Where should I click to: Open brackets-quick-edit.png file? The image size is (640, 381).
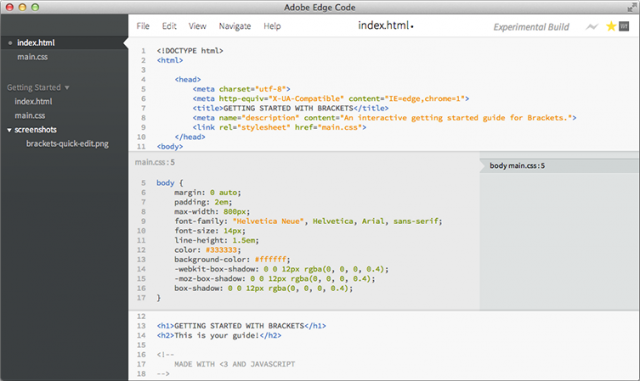pos(67,144)
